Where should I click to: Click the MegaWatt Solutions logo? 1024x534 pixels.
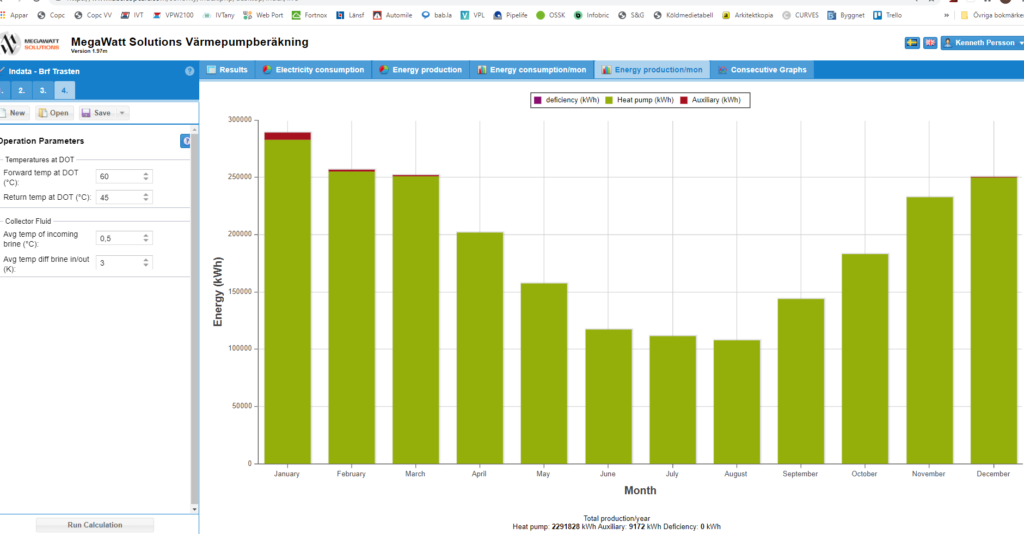click(30, 44)
